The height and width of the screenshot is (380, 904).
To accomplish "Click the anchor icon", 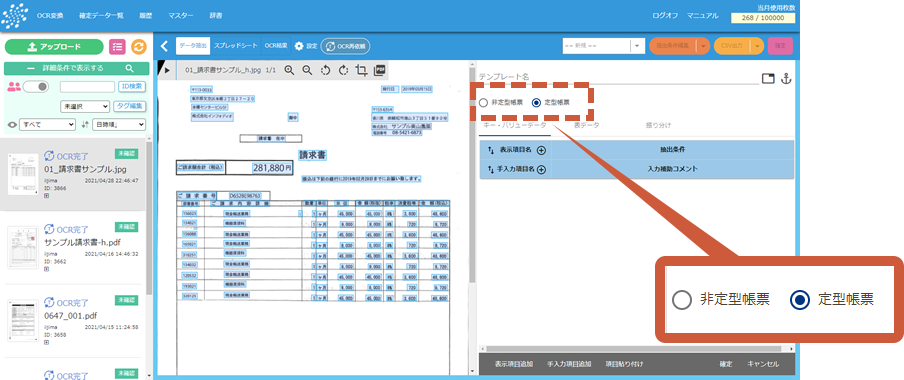I will [x=785, y=79].
